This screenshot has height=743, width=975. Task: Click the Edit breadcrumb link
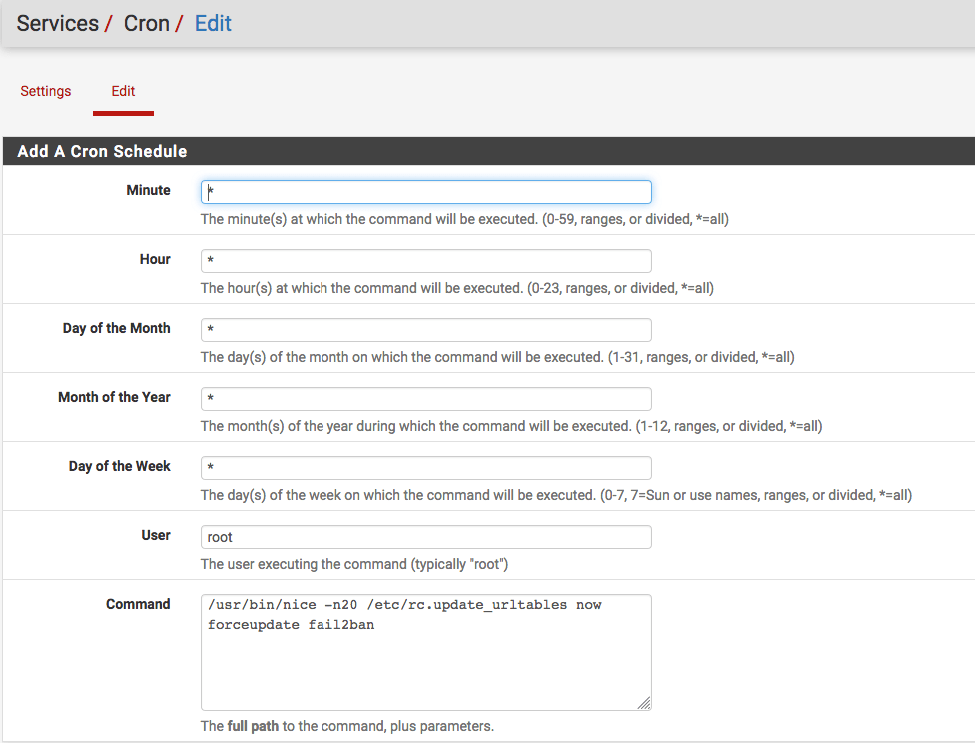coord(213,23)
